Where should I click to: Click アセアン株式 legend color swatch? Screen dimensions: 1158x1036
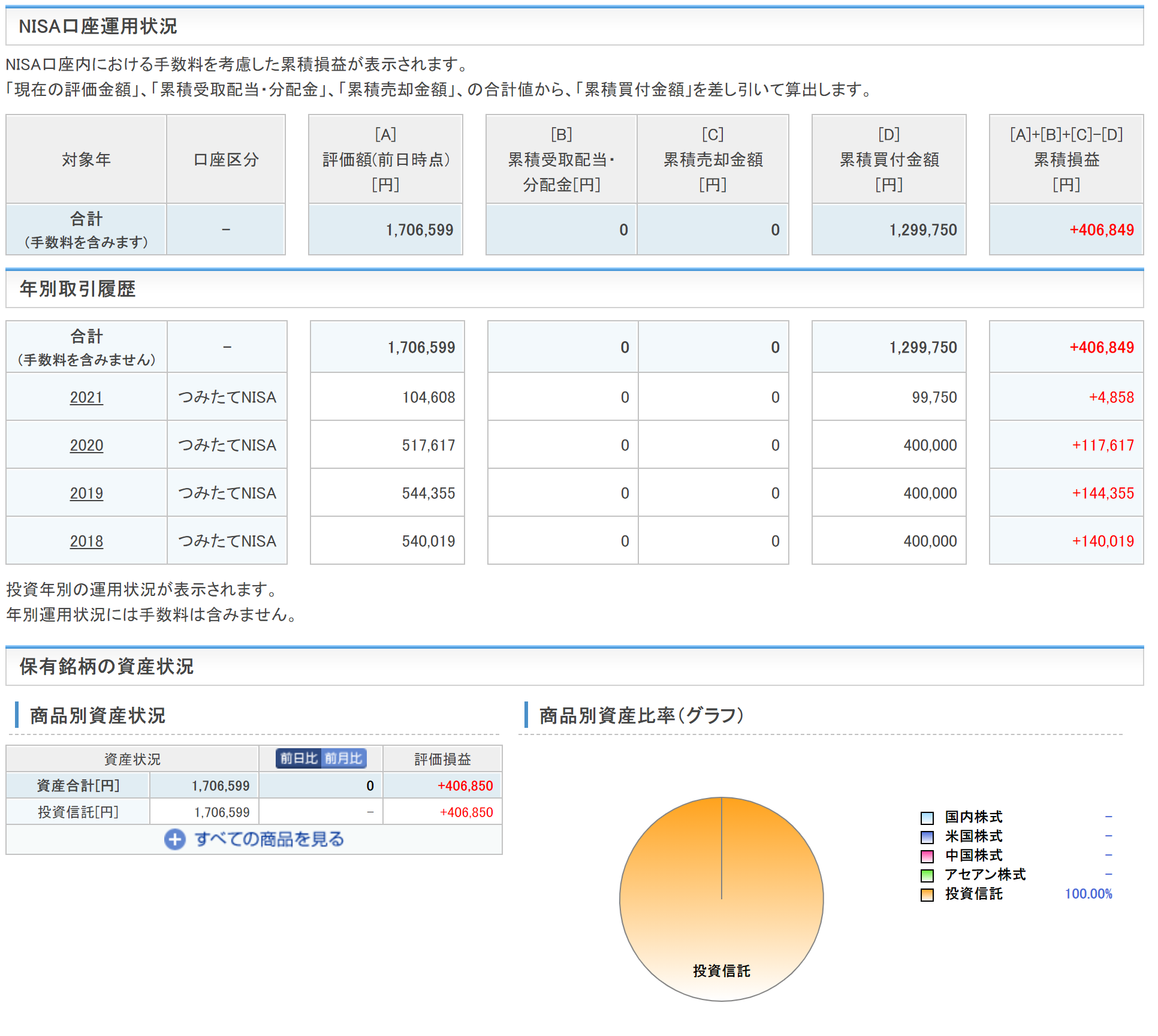pyautogui.click(x=927, y=875)
